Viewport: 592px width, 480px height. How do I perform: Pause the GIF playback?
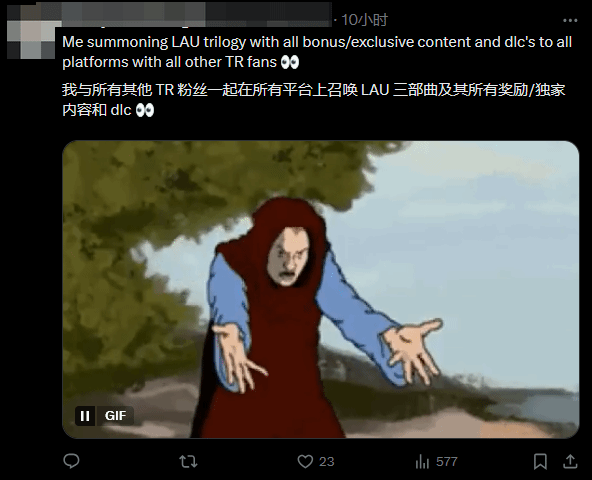pyautogui.click(x=85, y=416)
